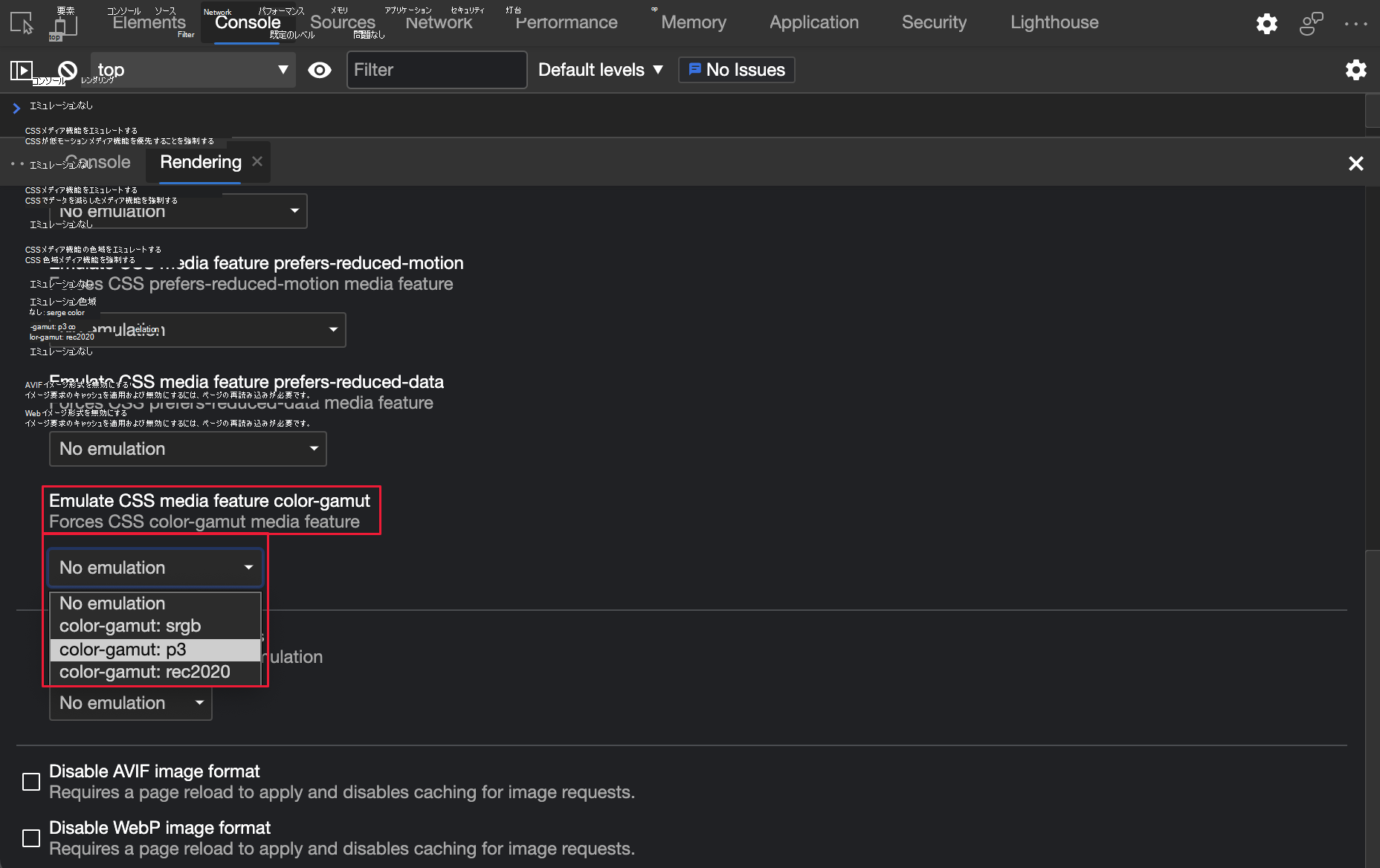Show the console sidebar icon
This screenshot has width=1380, height=868.
point(22,70)
